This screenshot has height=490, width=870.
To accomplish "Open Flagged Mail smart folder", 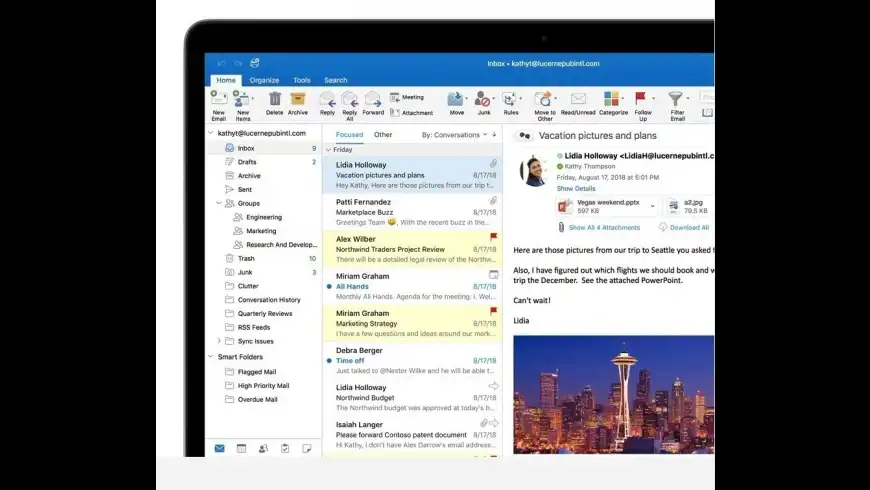I will (264, 372).
